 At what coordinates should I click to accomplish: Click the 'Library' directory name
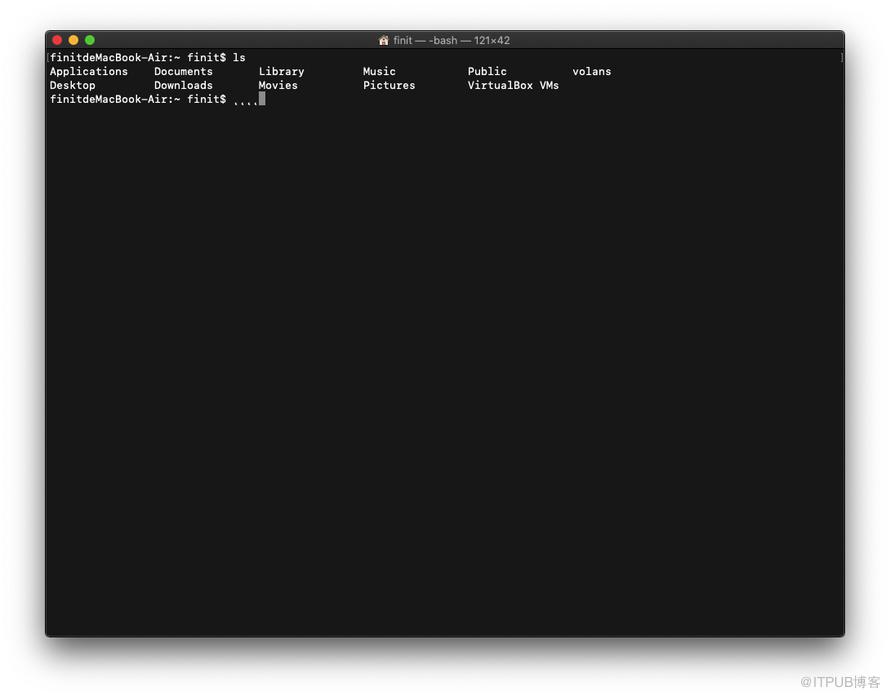[282, 72]
